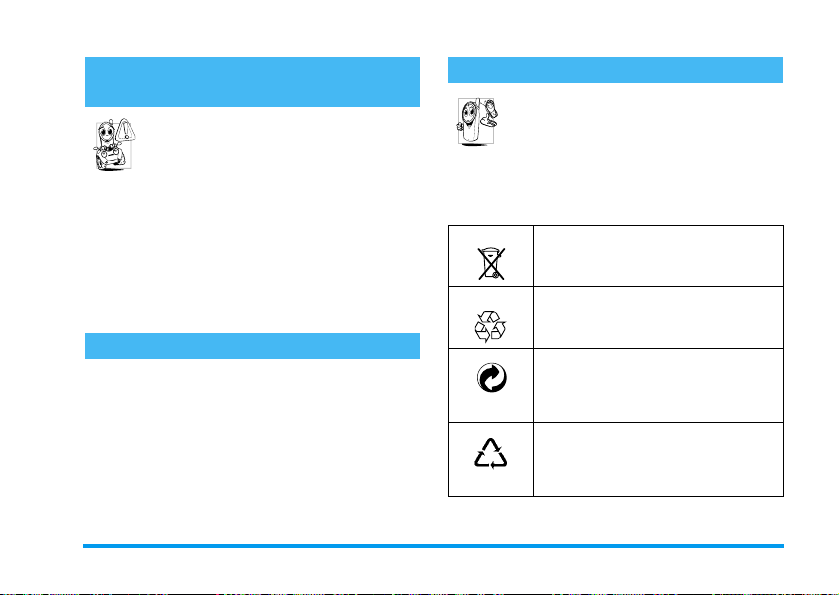839x595 pixels.
Task: Click the cartoon phone driving a car
Action: 112,146
